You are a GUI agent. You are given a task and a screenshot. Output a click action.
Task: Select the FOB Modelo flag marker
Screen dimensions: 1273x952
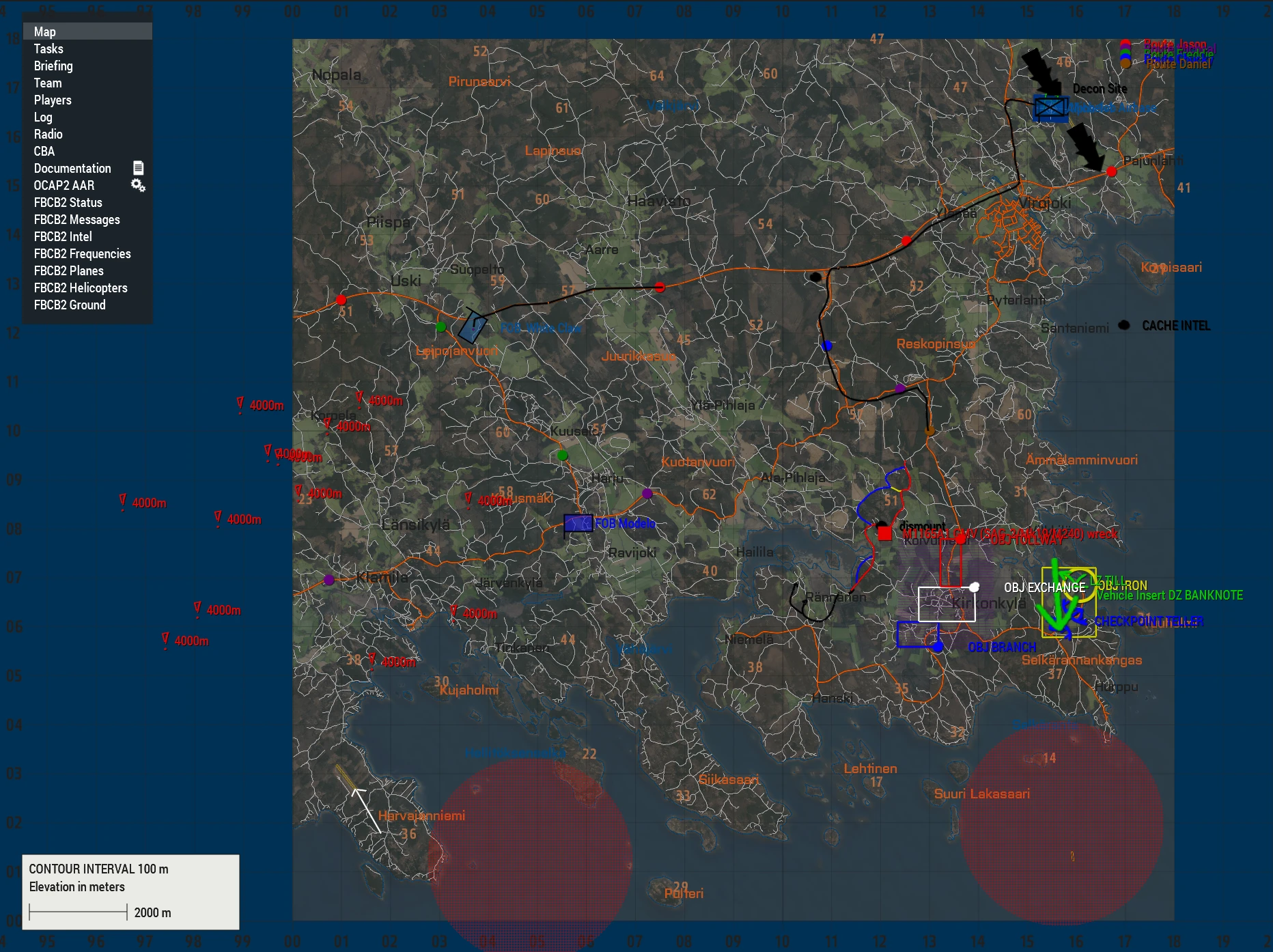tap(578, 524)
